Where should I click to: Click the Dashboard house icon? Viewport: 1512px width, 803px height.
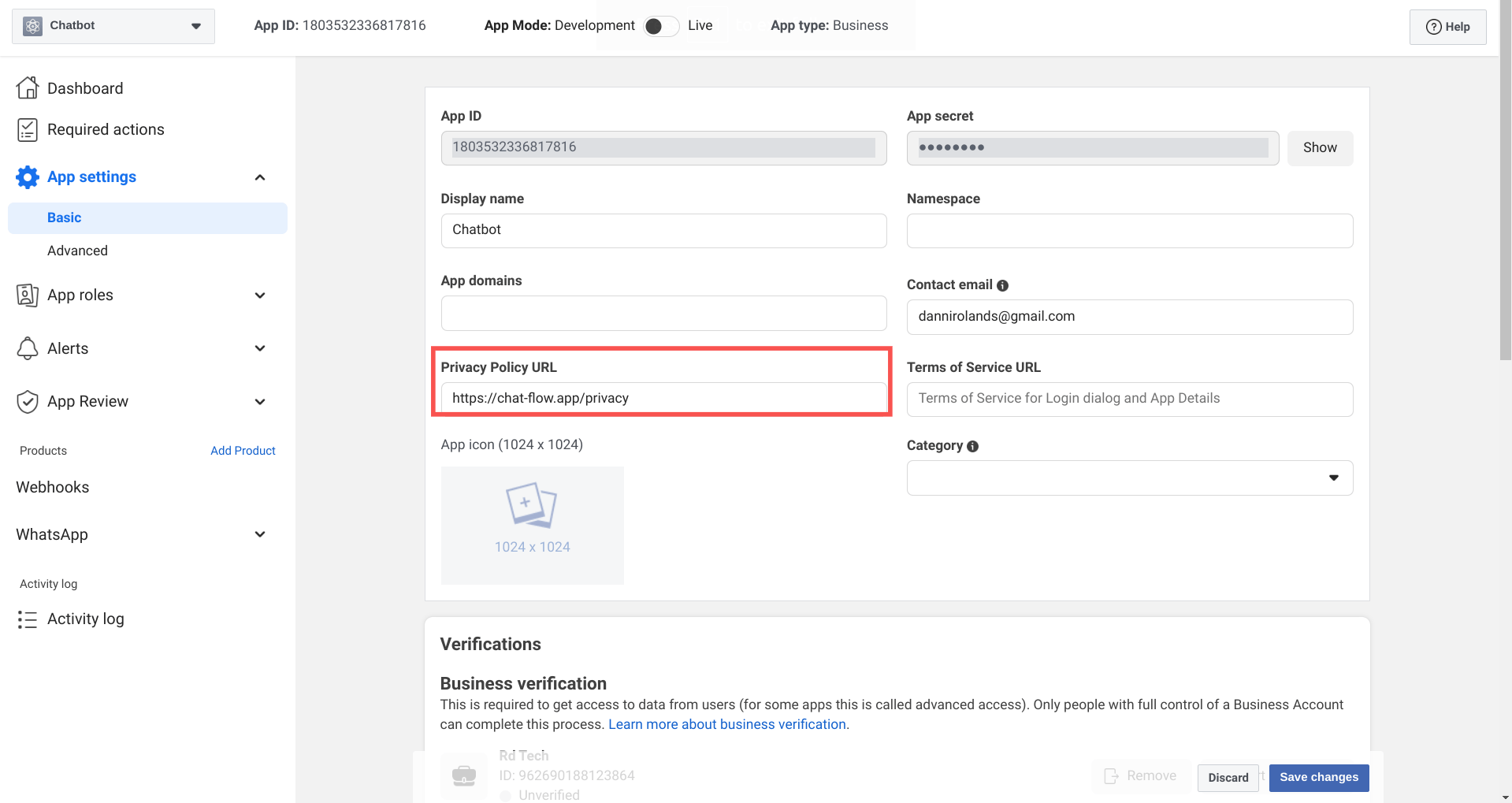[x=28, y=87]
